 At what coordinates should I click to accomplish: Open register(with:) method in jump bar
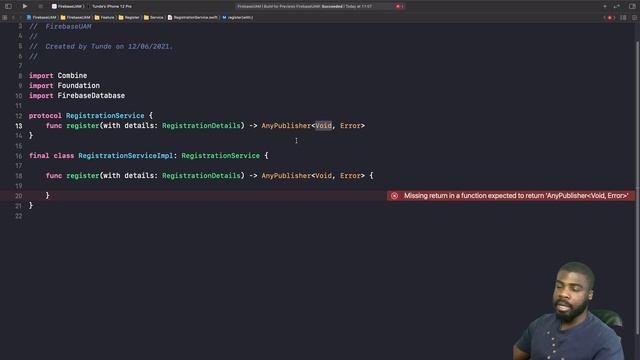[238, 18]
